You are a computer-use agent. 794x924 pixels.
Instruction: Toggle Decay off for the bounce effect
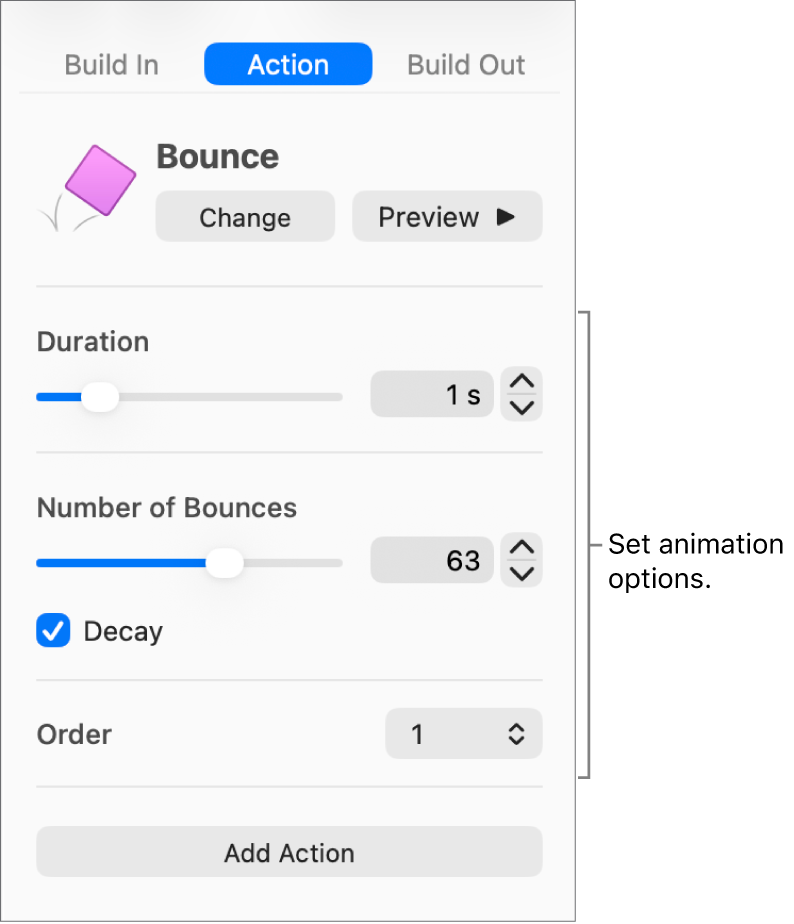[53, 631]
